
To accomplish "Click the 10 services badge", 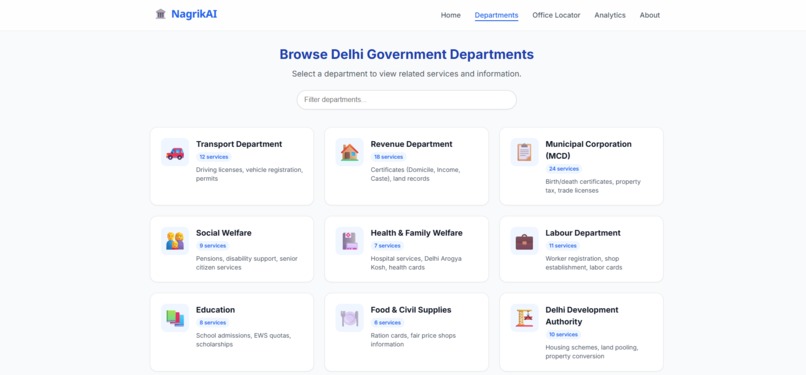I will click(x=563, y=335).
